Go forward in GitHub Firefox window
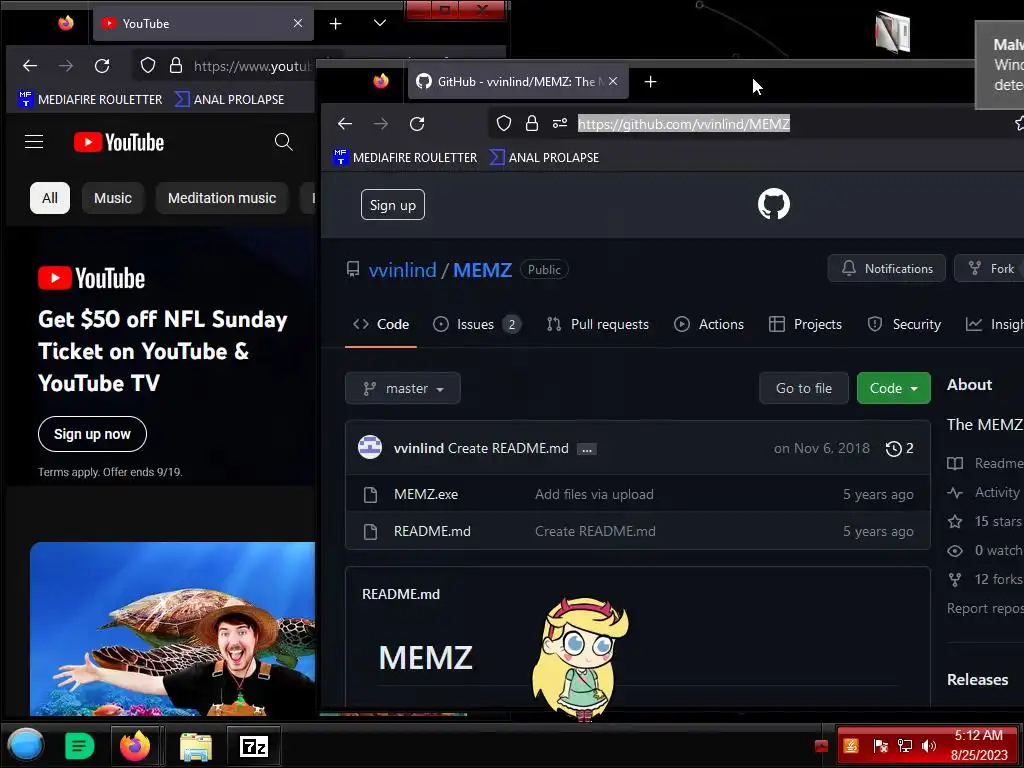1024x768 pixels. 381,123
